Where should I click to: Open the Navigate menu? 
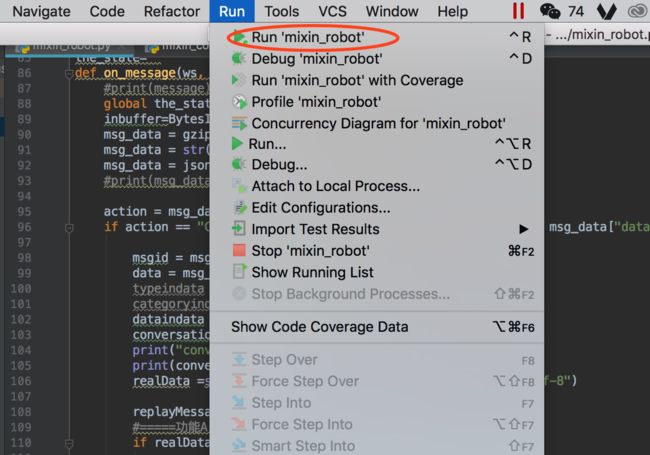click(41, 11)
